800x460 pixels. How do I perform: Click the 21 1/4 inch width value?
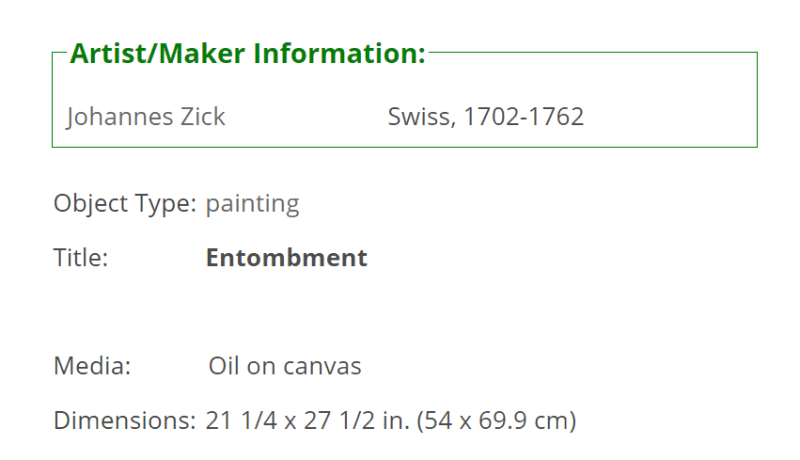[241, 421]
